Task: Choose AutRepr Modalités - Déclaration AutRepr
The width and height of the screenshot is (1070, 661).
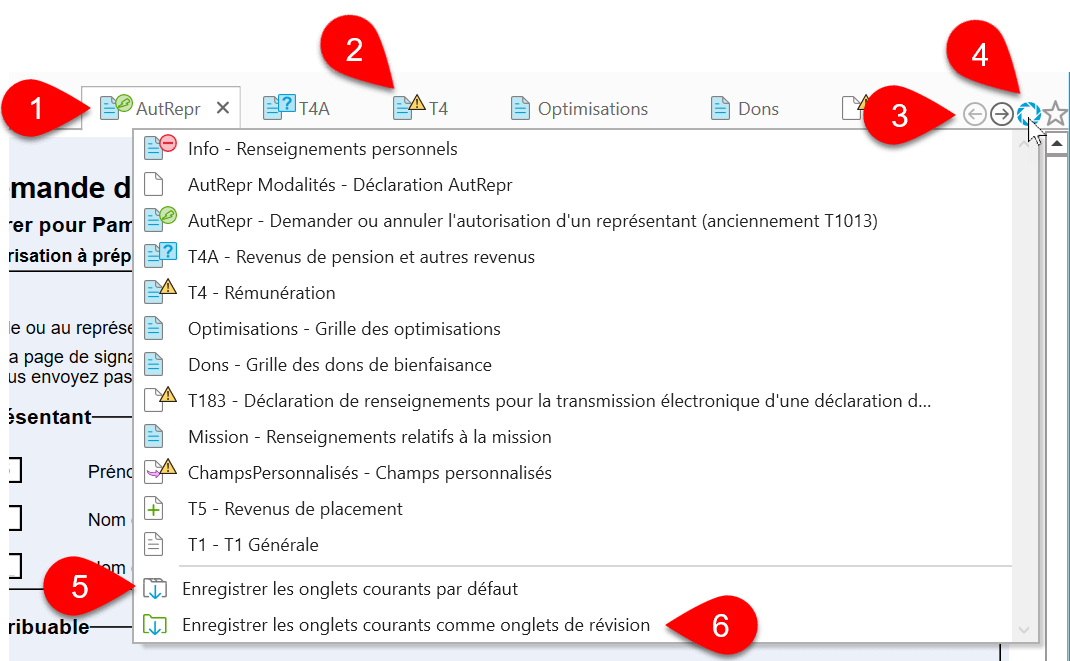Action: point(349,185)
